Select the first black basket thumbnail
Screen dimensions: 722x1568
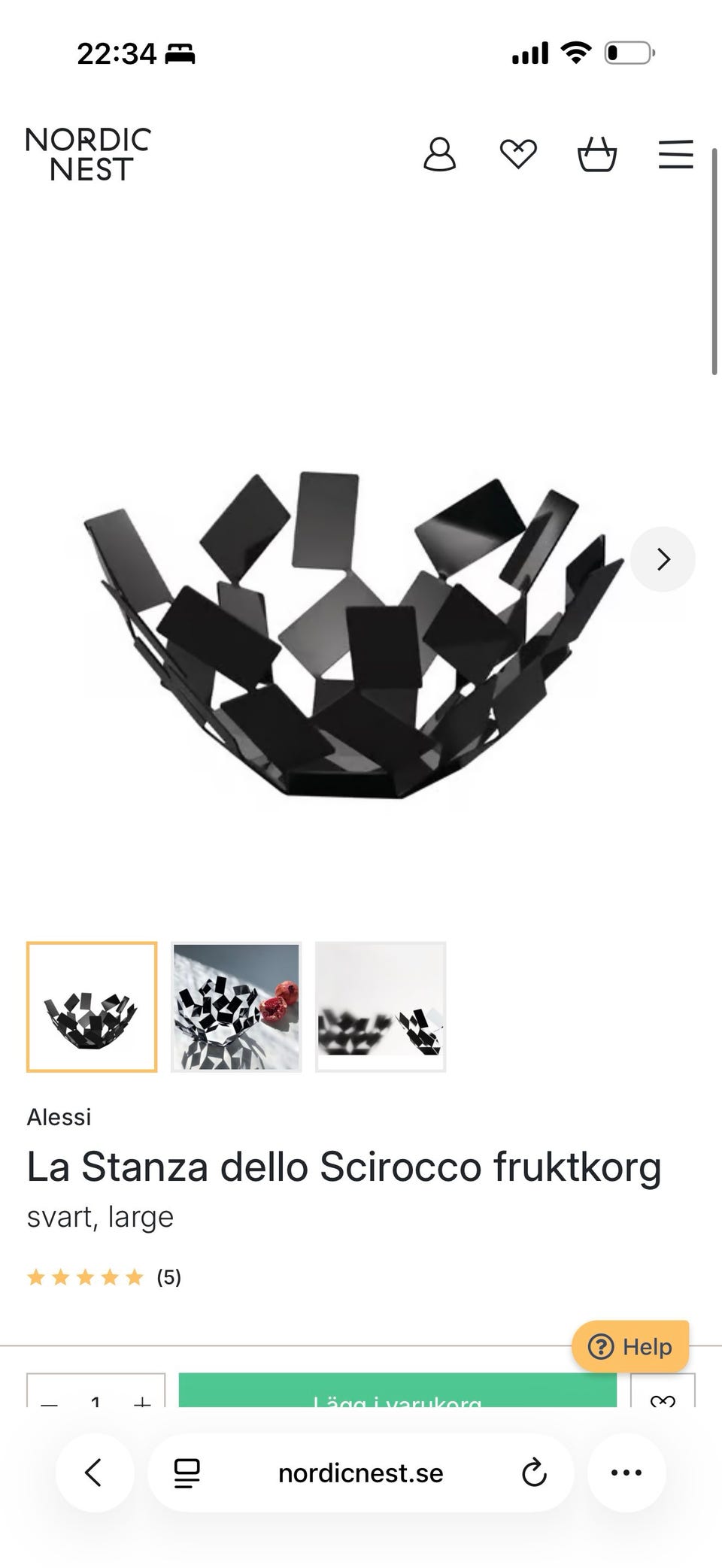click(92, 1006)
